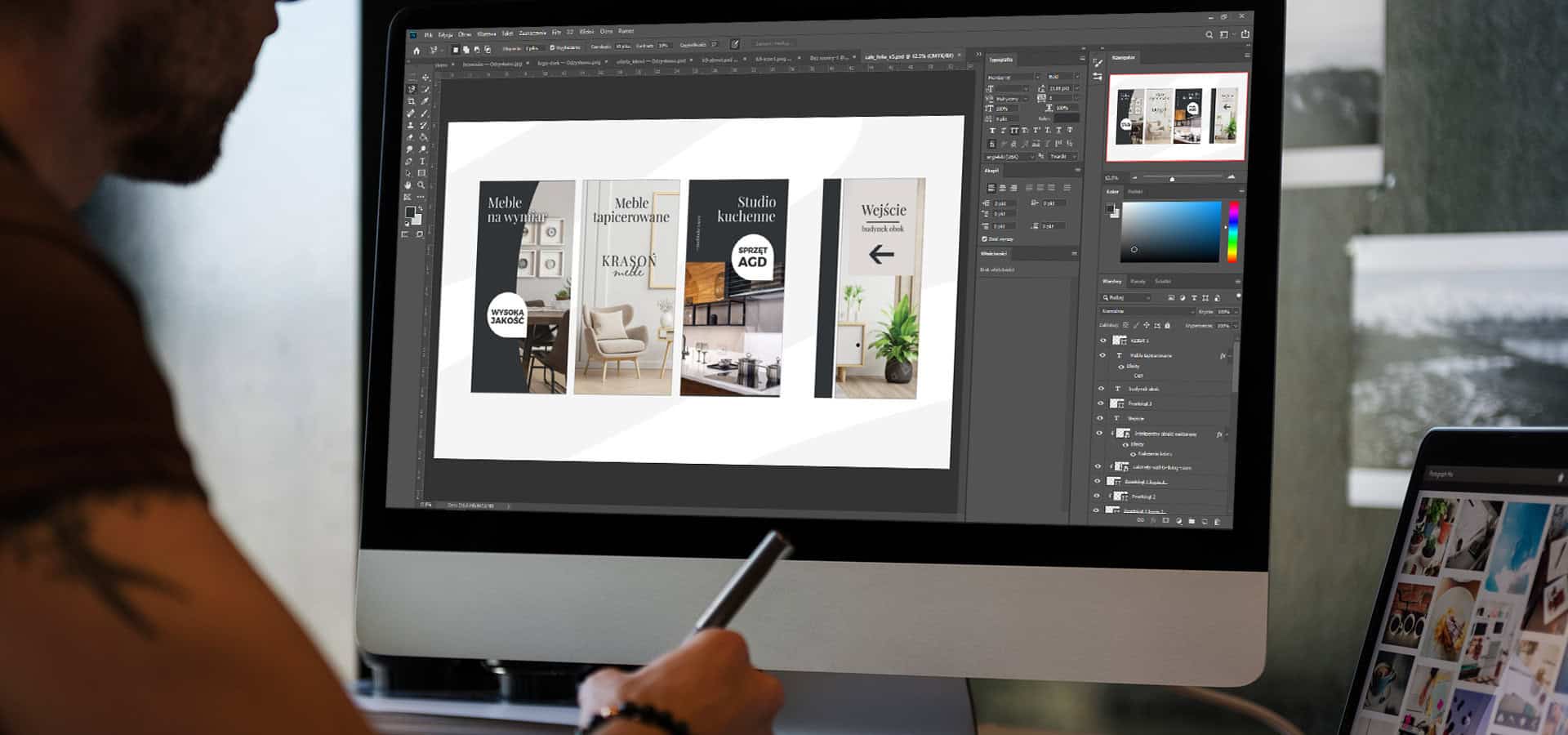Select the Clone Stamp tool
This screenshot has height=735, width=1568.
410,125
